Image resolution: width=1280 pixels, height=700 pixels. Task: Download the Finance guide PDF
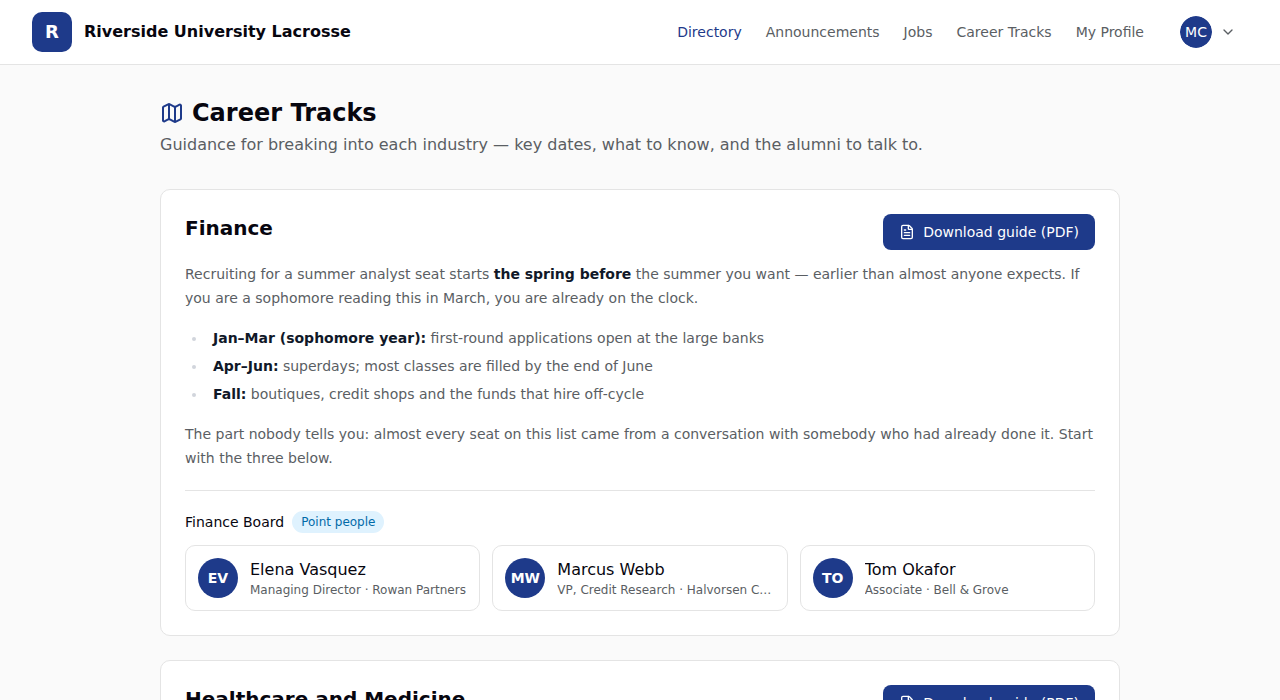point(989,232)
